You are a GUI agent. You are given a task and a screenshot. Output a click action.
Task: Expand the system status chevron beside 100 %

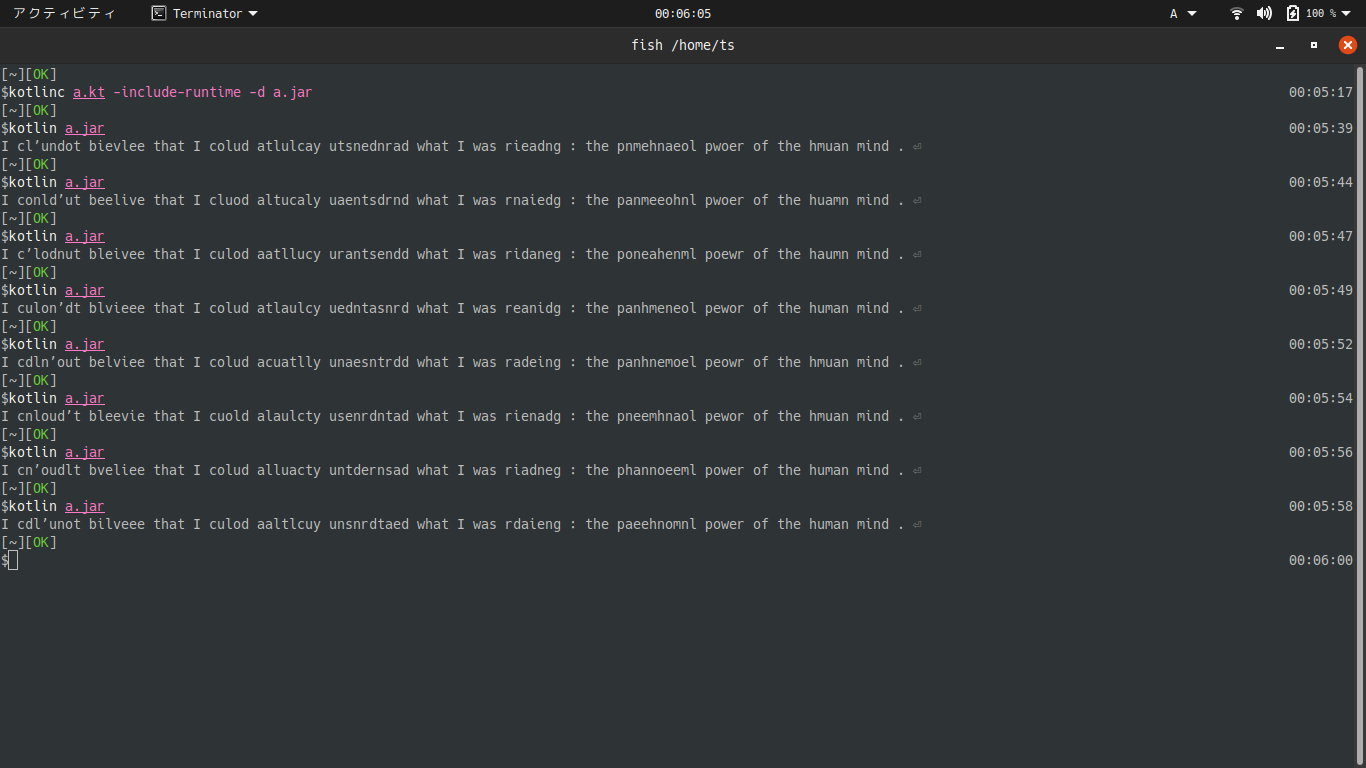click(1343, 13)
